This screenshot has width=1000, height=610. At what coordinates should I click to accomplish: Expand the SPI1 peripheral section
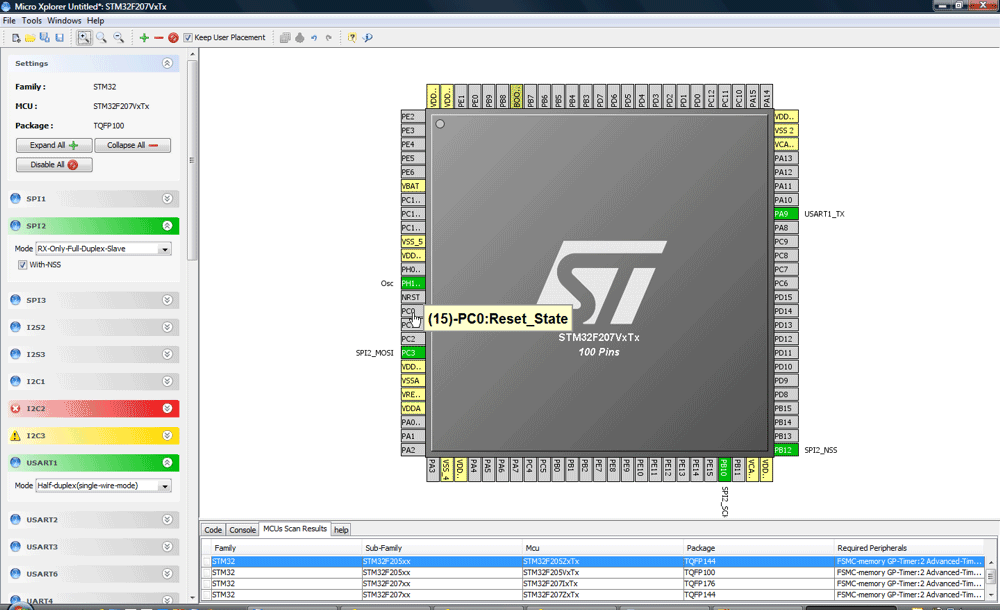(x=167, y=199)
